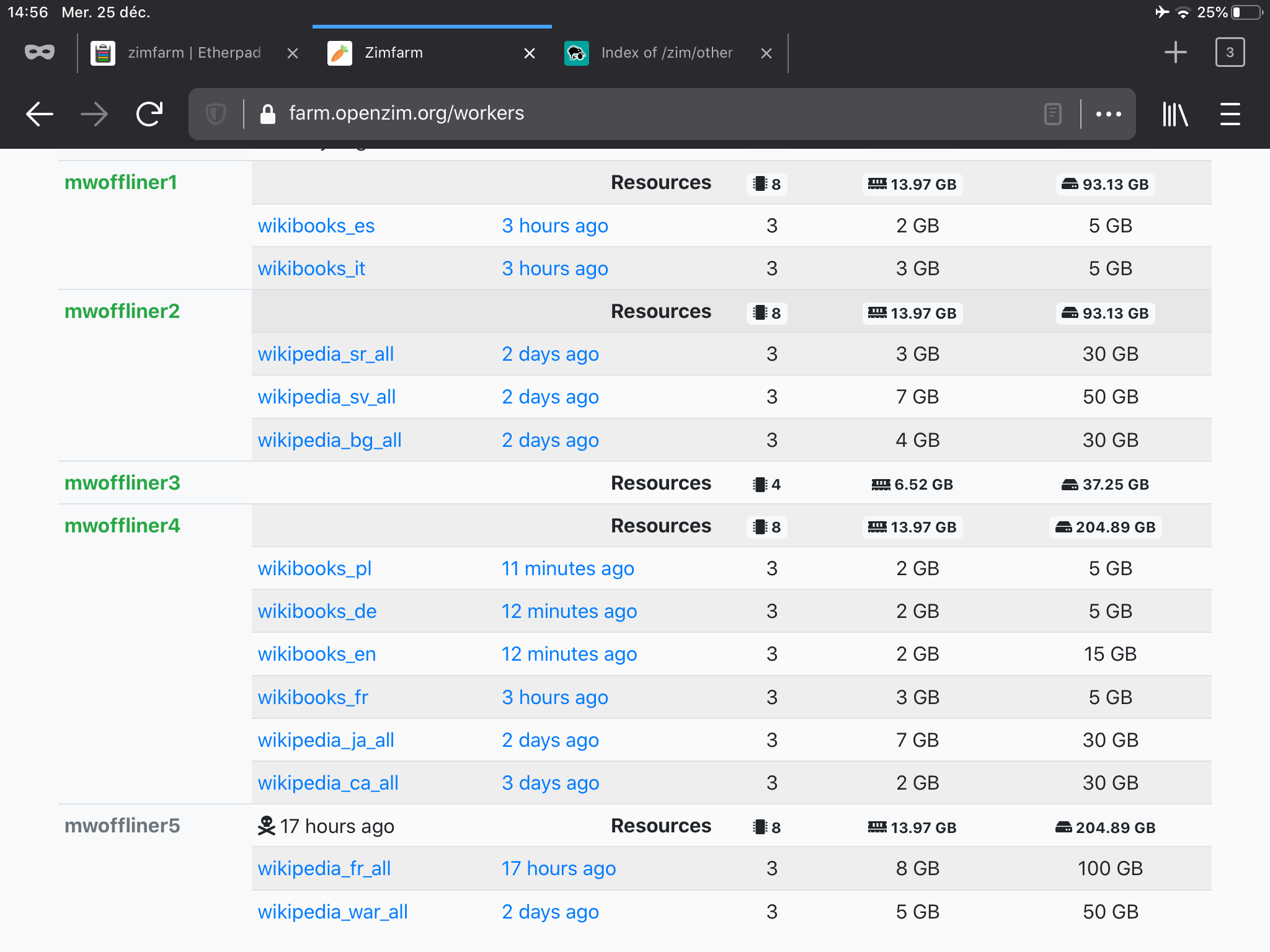The image size is (1270, 952).
Task: Reload the current Zimfarm page
Action: point(149,114)
